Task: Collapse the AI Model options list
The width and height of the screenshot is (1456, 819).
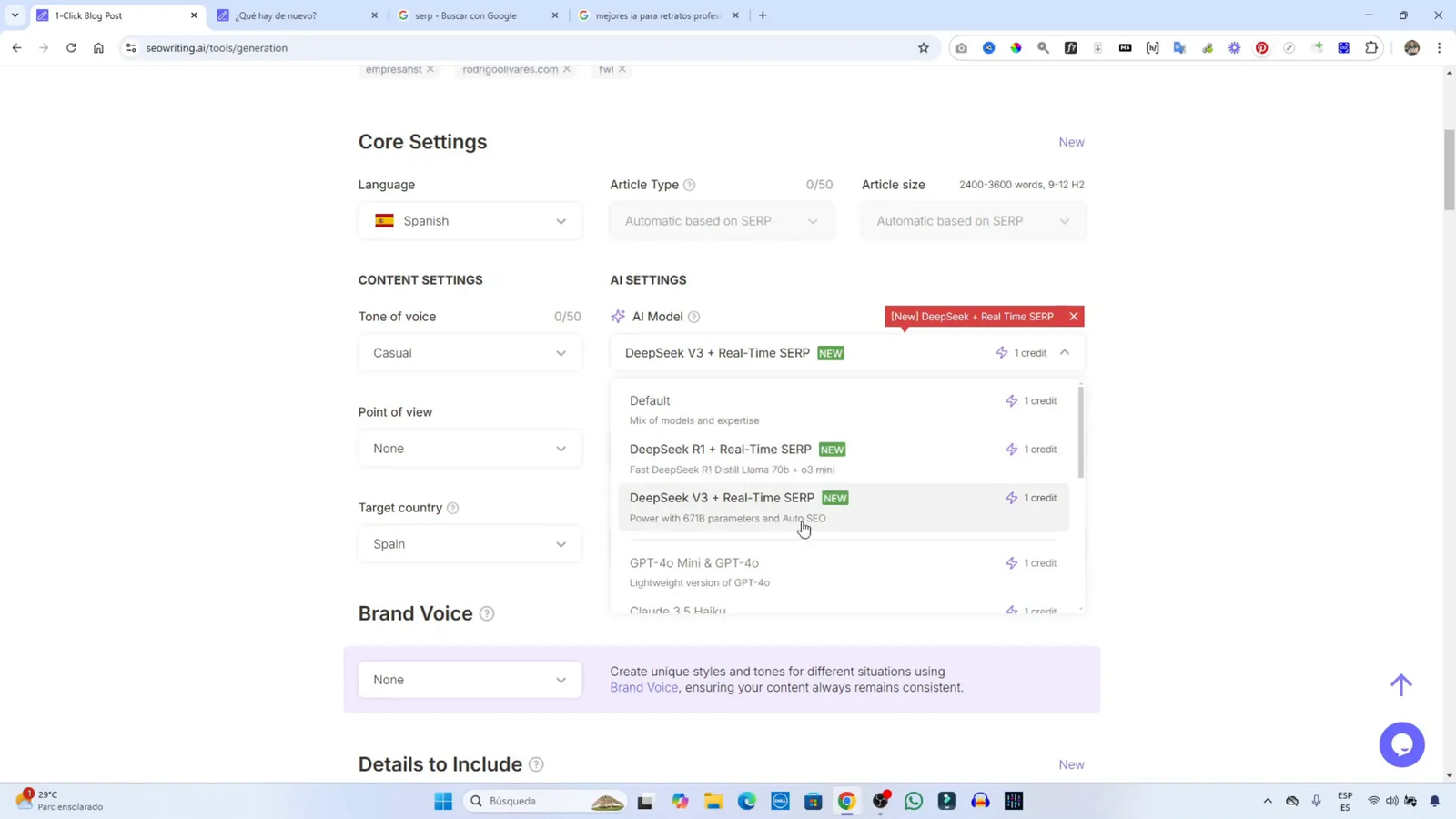Action: click(x=1065, y=353)
